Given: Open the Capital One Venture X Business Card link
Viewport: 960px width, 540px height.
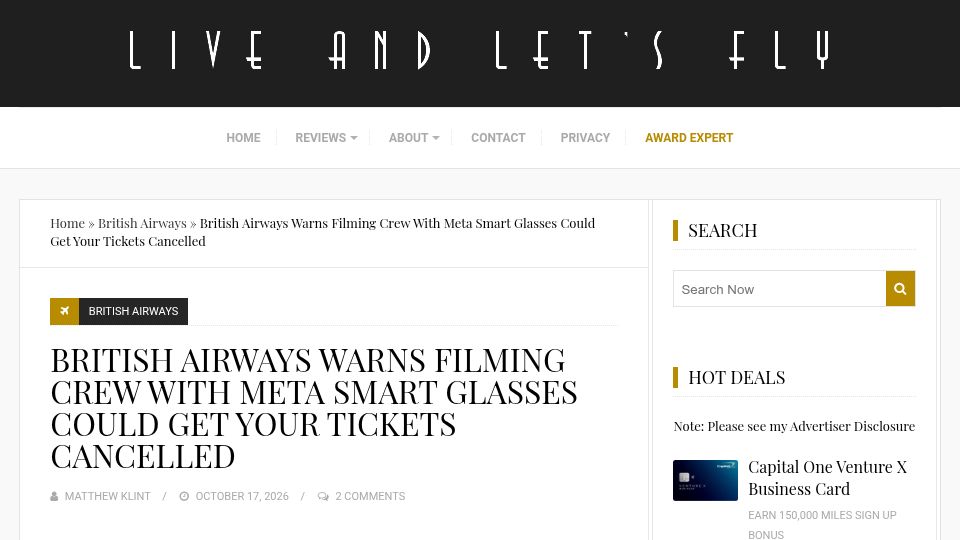Looking at the screenshot, I should point(827,478).
